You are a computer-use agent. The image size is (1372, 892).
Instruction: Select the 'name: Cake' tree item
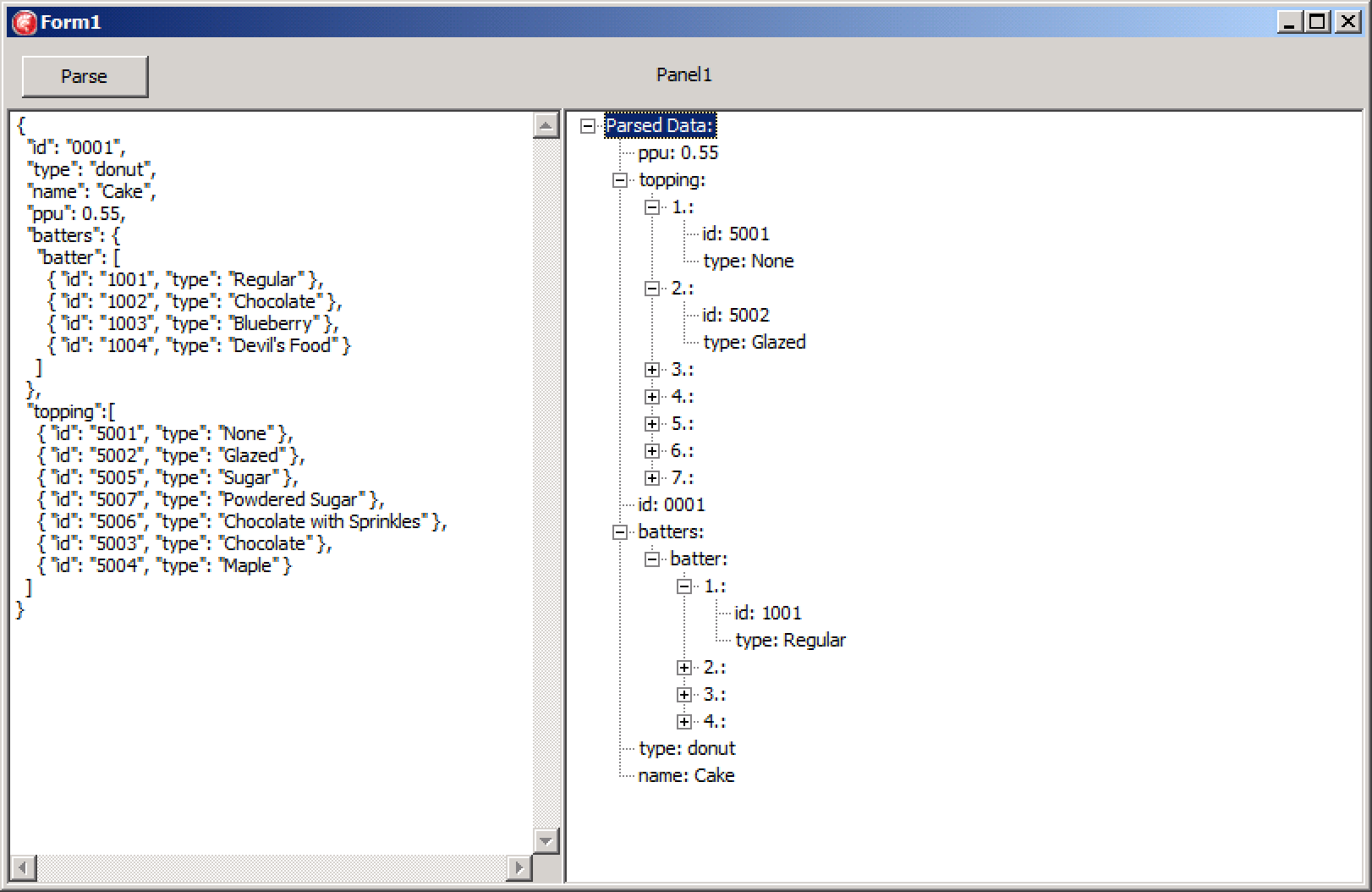[x=686, y=776]
